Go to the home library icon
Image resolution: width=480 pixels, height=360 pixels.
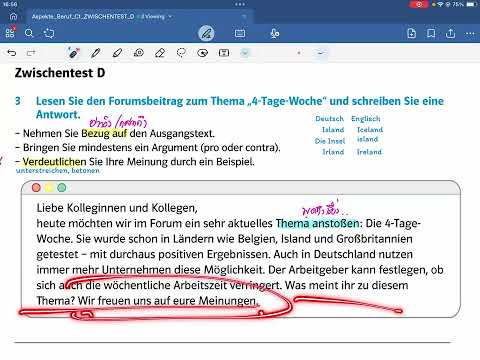point(13,16)
